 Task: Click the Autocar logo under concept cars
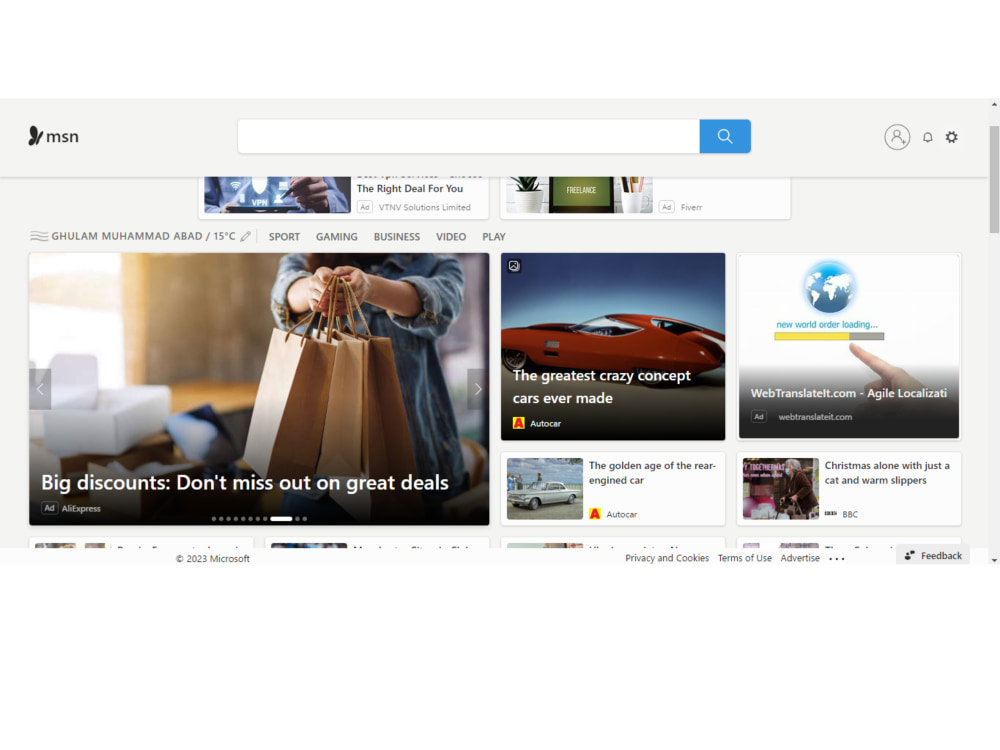(x=518, y=423)
